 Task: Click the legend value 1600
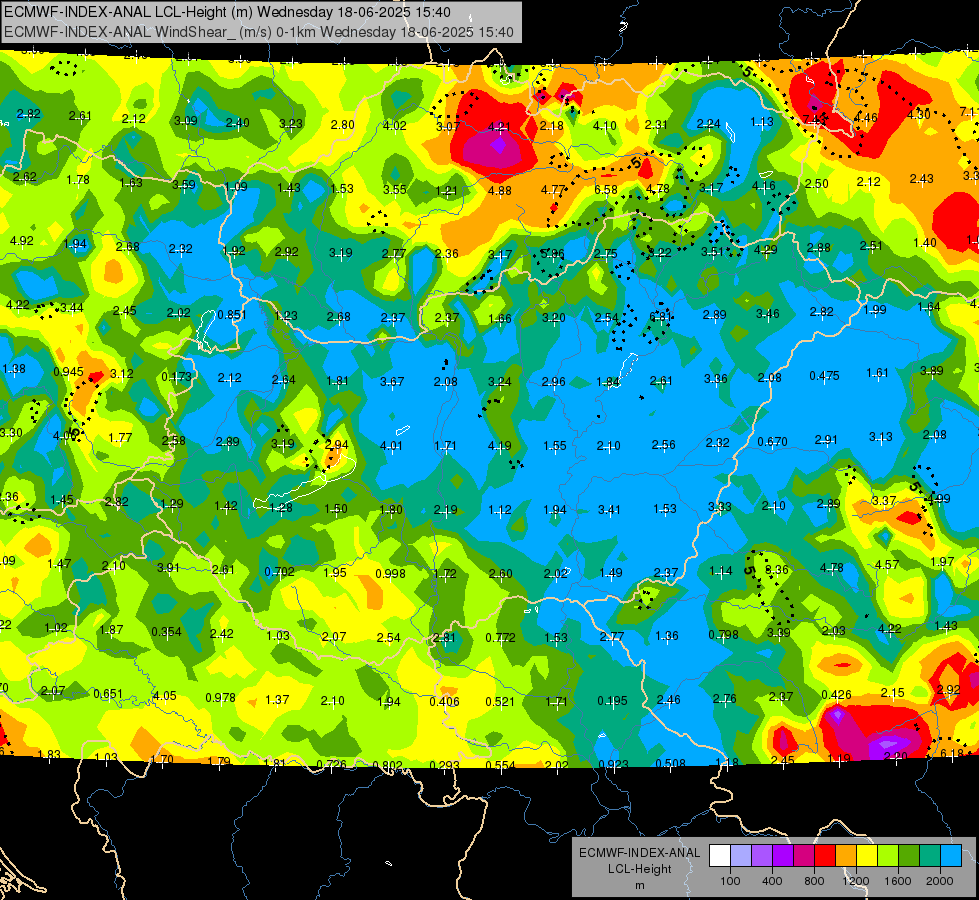(x=898, y=881)
